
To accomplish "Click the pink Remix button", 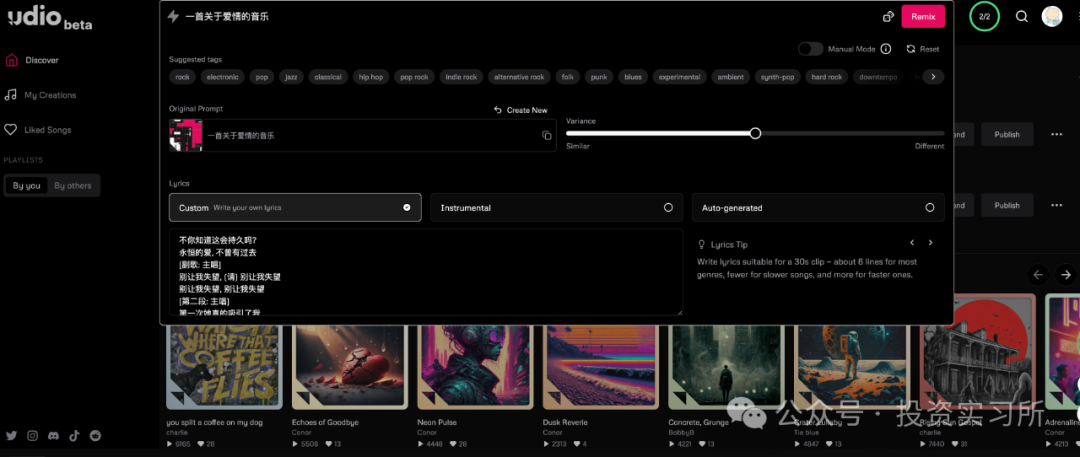I will [x=923, y=17].
